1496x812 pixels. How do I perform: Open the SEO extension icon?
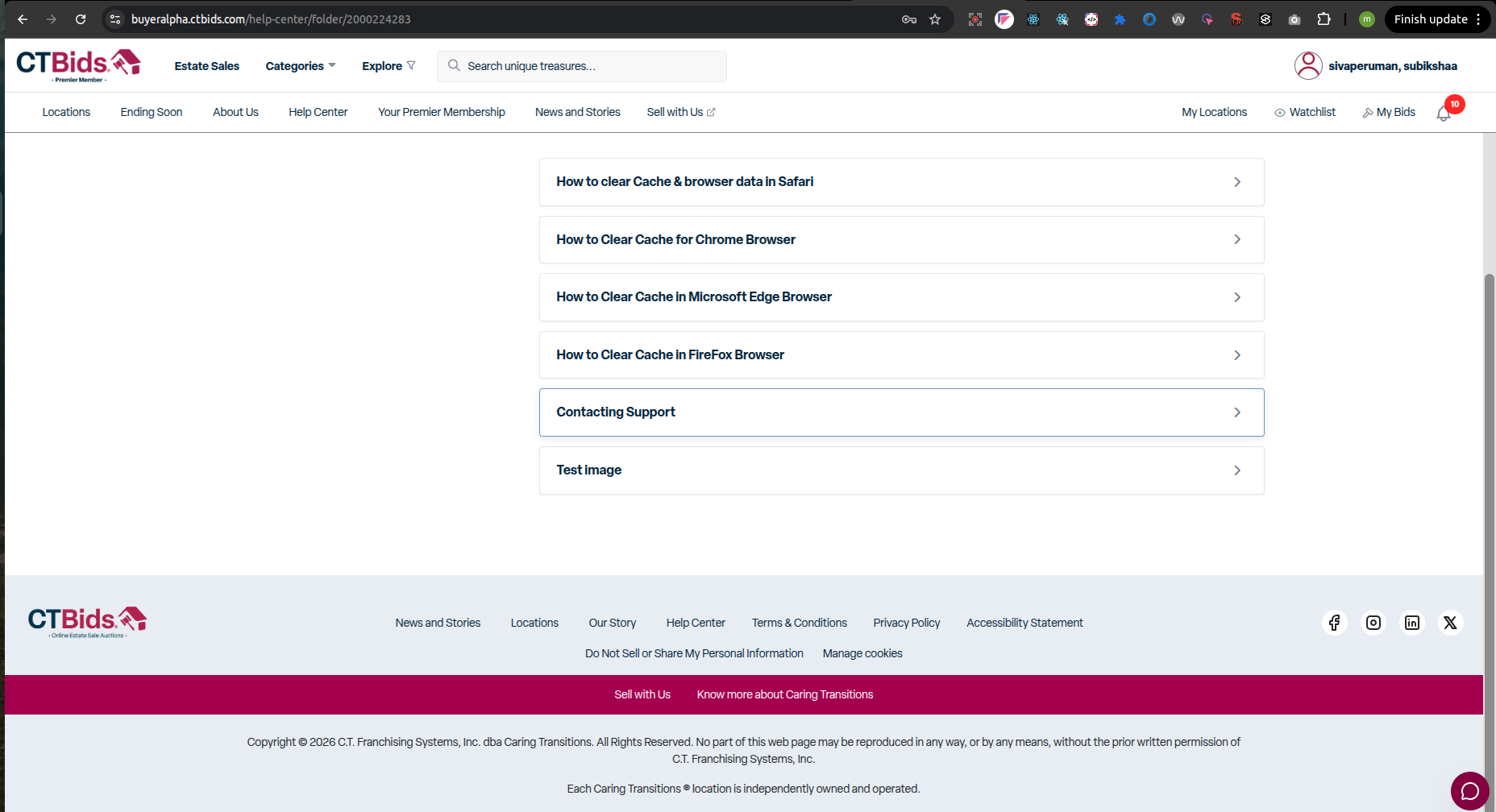pos(1236,19)
